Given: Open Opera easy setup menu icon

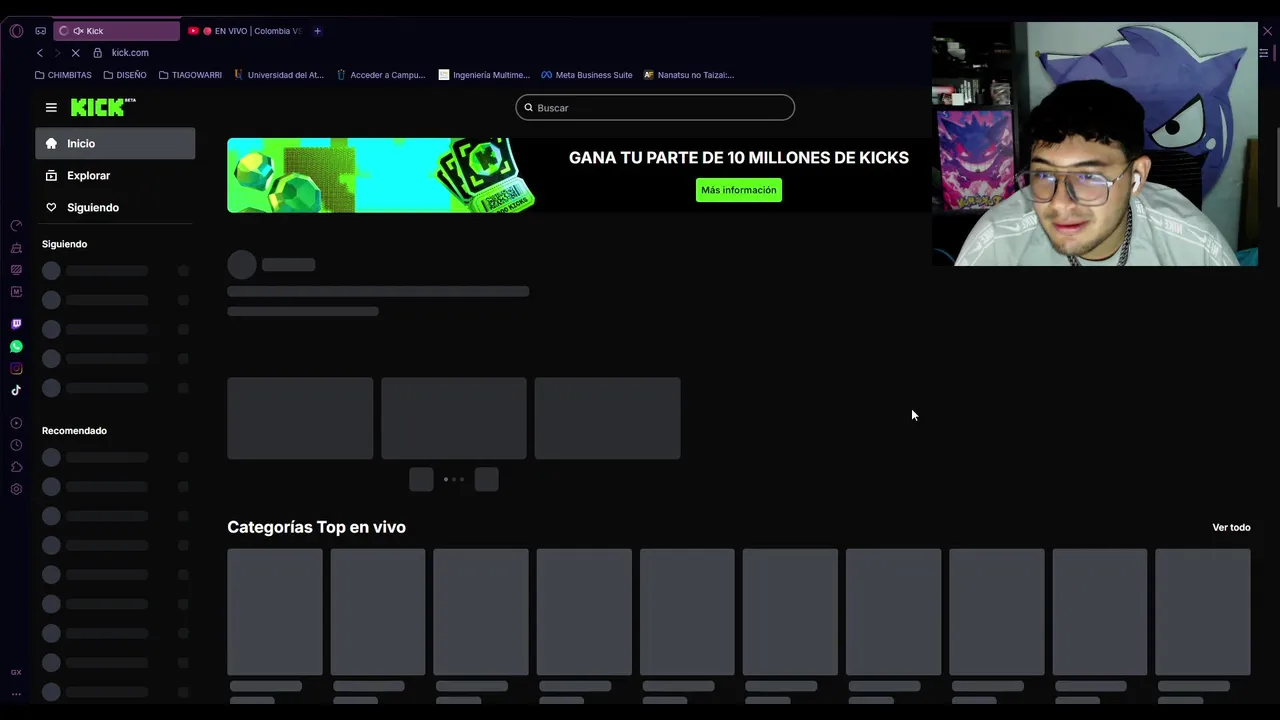Looking at the screenshot, I should (x=1264, y=53).
